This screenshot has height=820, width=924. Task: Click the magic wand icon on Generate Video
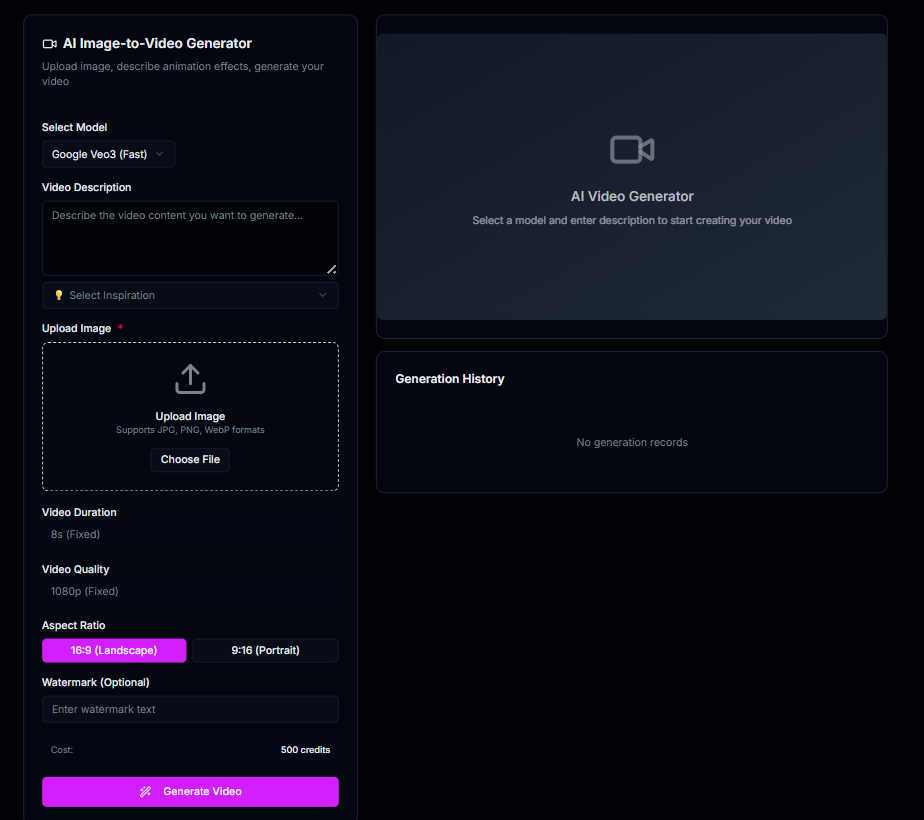tap(146, 792)
